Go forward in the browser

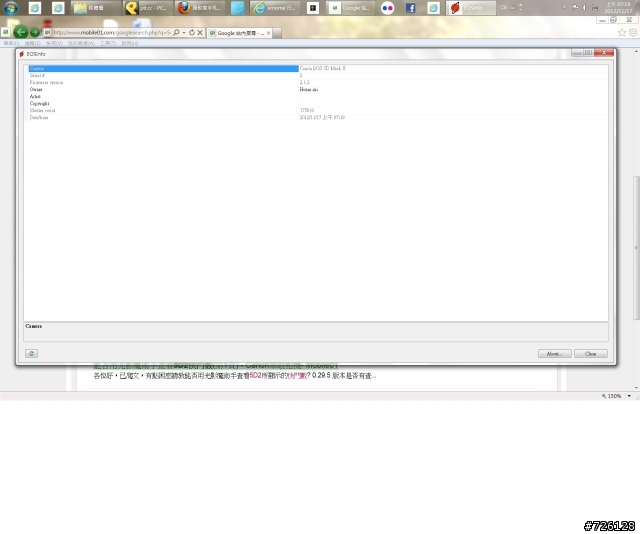35,32
